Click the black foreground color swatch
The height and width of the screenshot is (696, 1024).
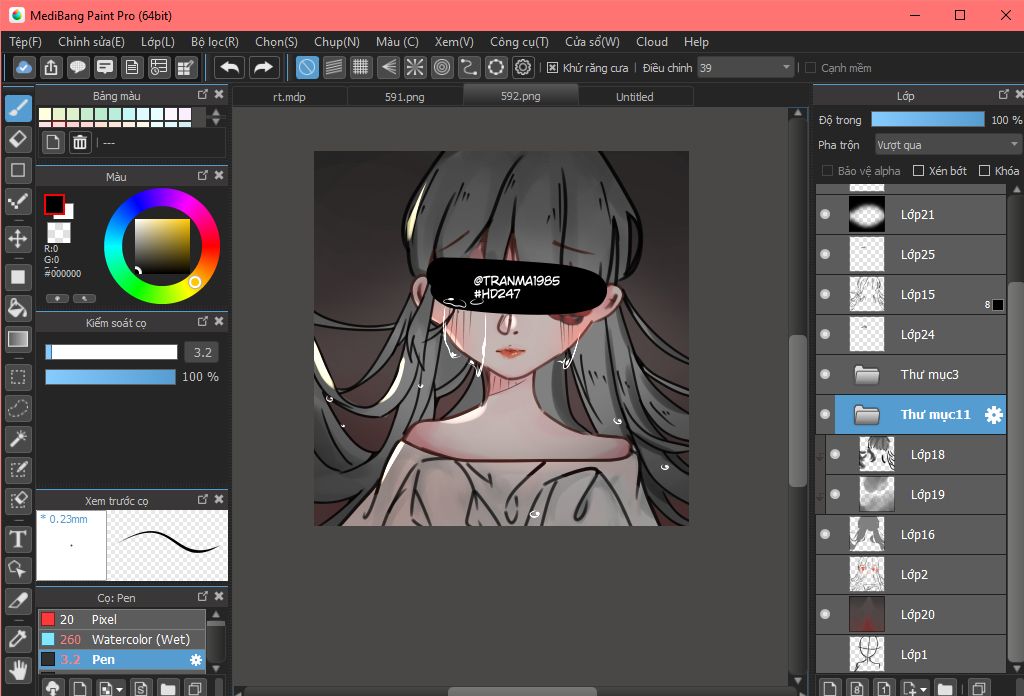click(x=54, y=204)
